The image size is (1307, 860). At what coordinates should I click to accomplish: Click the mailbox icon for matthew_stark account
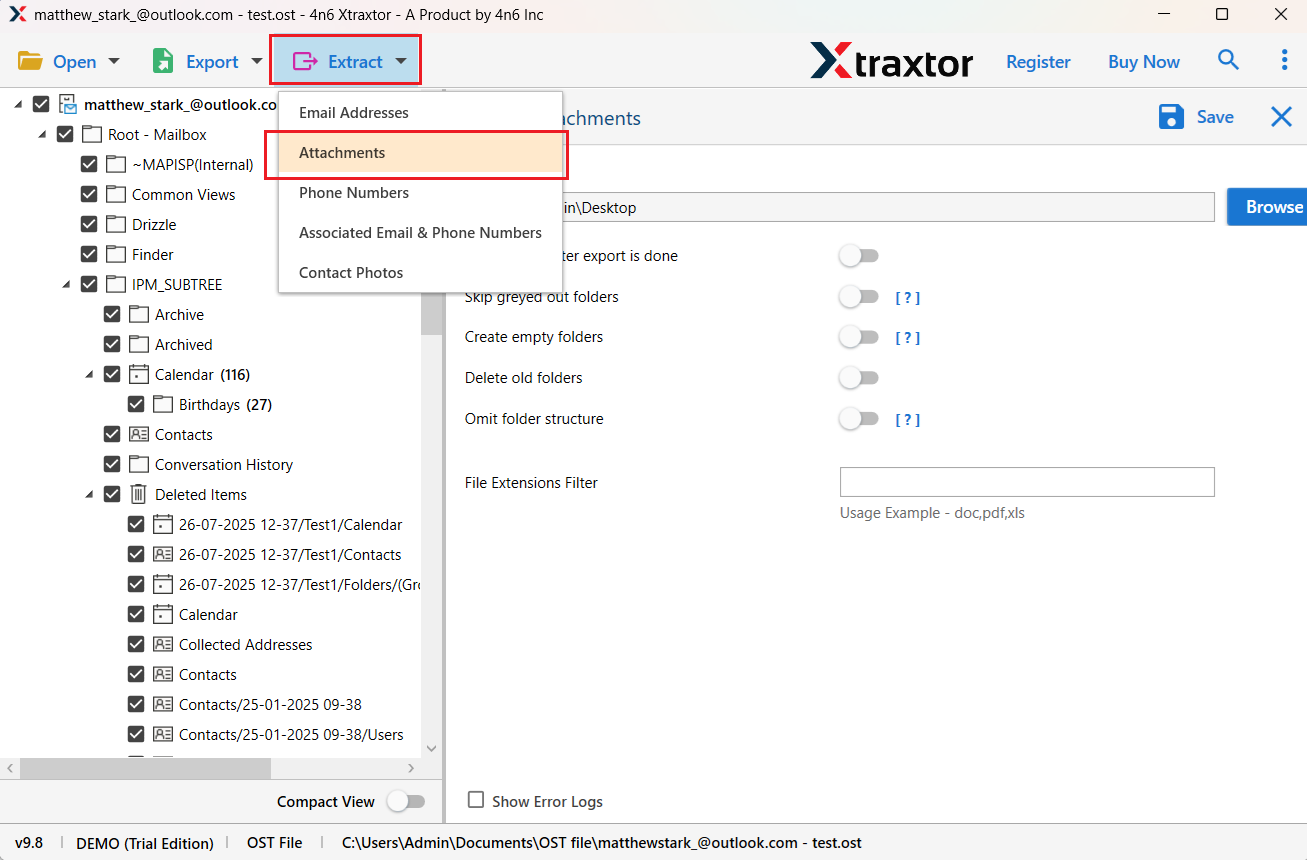[x=68, y=104]
